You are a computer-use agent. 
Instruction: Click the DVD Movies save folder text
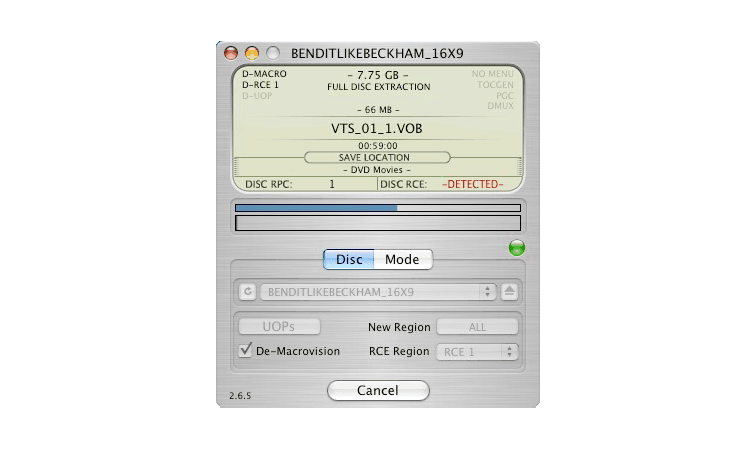click(x=377, y=170)
